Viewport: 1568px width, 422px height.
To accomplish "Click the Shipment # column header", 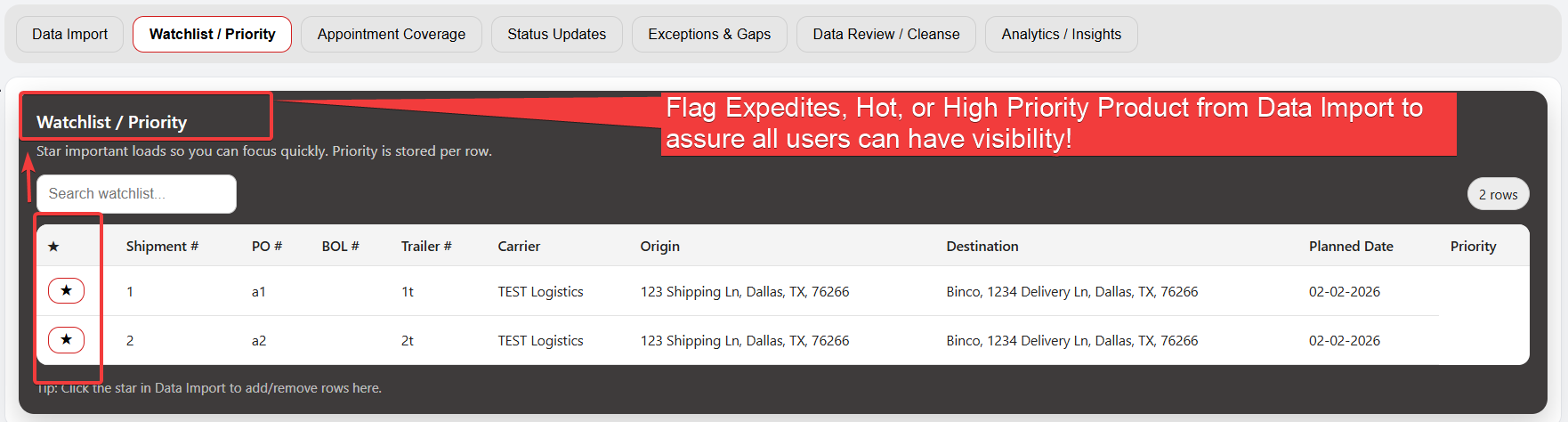I will point(162,247).
